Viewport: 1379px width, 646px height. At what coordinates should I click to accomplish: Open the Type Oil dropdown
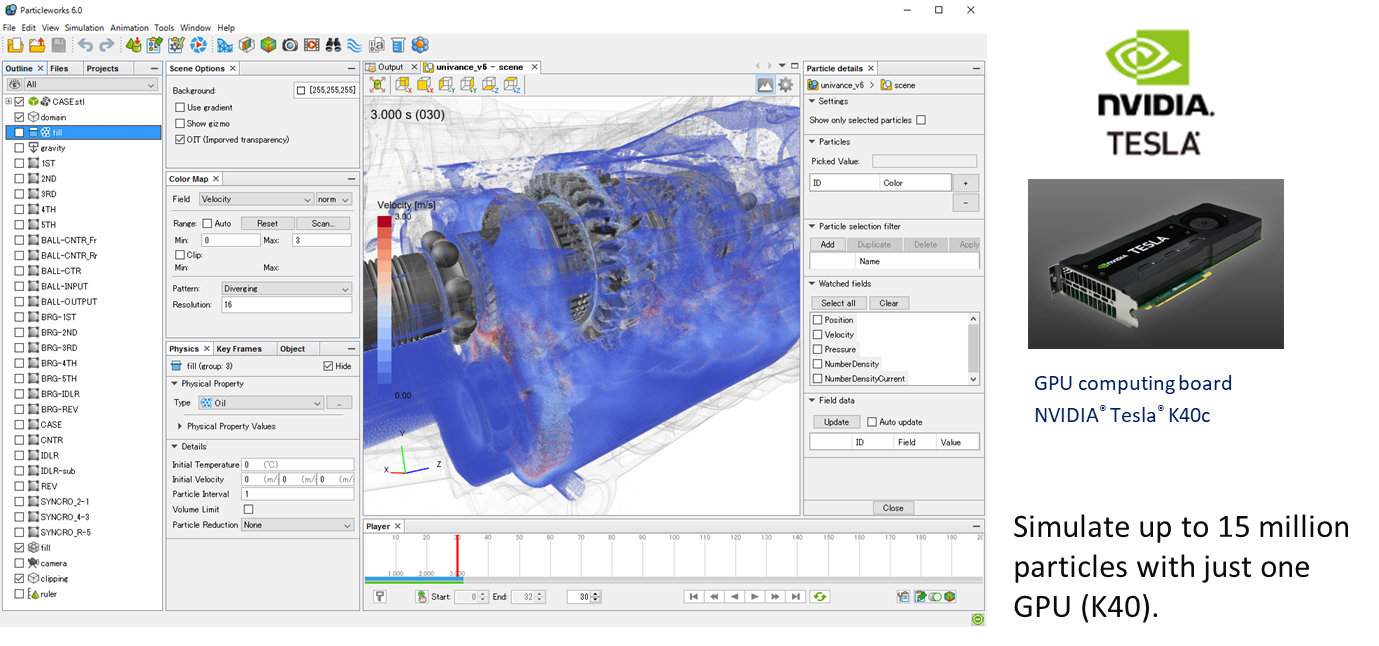[261, 403]
